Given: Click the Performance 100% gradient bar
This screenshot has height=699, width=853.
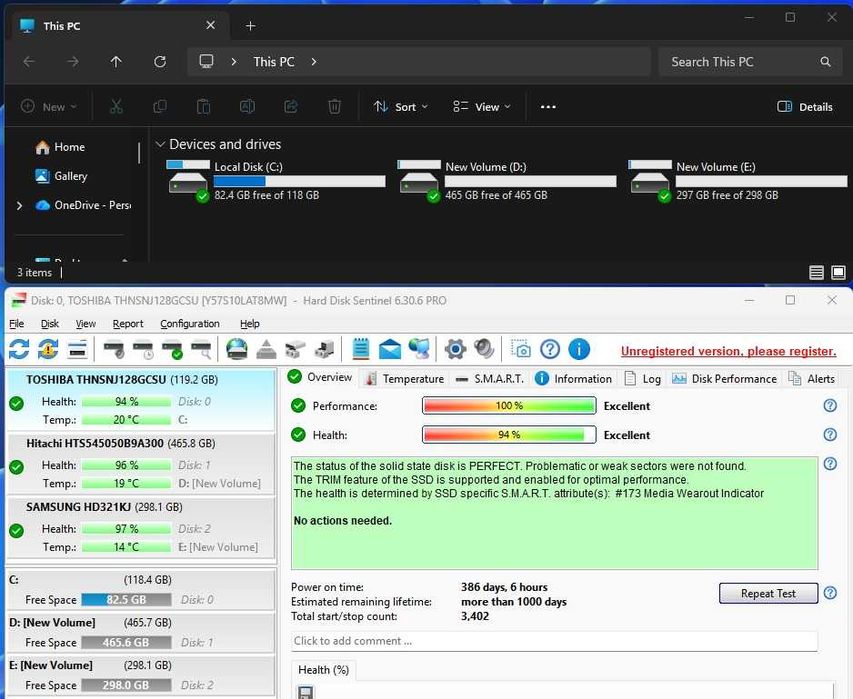Looking at the screenshot, I should coord(509,406).
